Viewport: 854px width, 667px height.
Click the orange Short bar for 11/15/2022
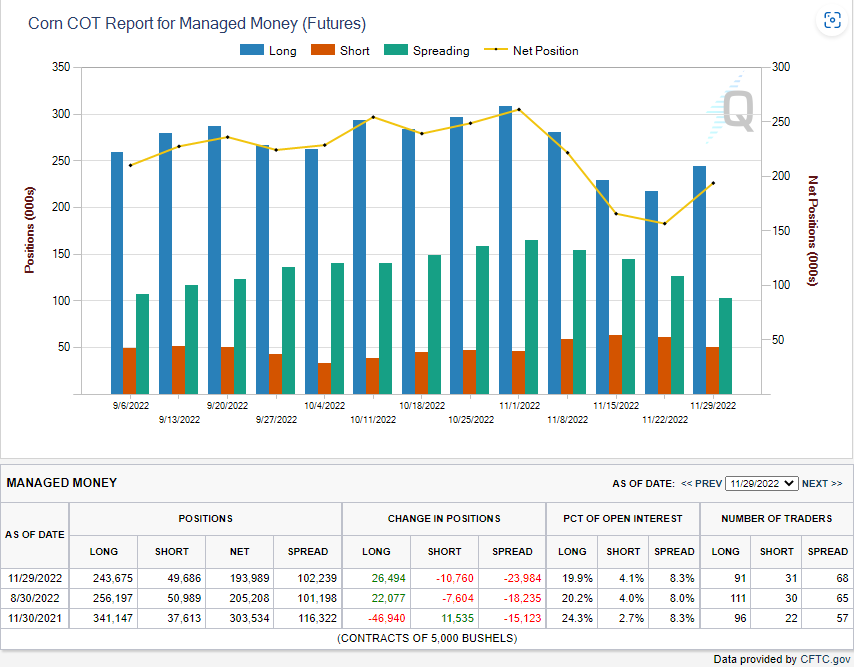(x=615, y=364)
